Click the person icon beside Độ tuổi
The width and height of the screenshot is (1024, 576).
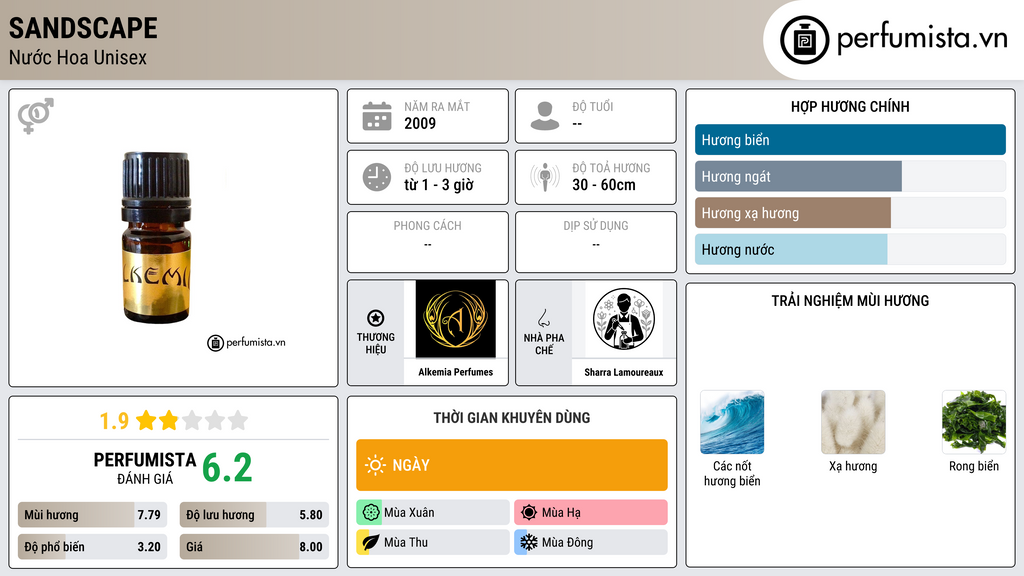coord(545,116)
